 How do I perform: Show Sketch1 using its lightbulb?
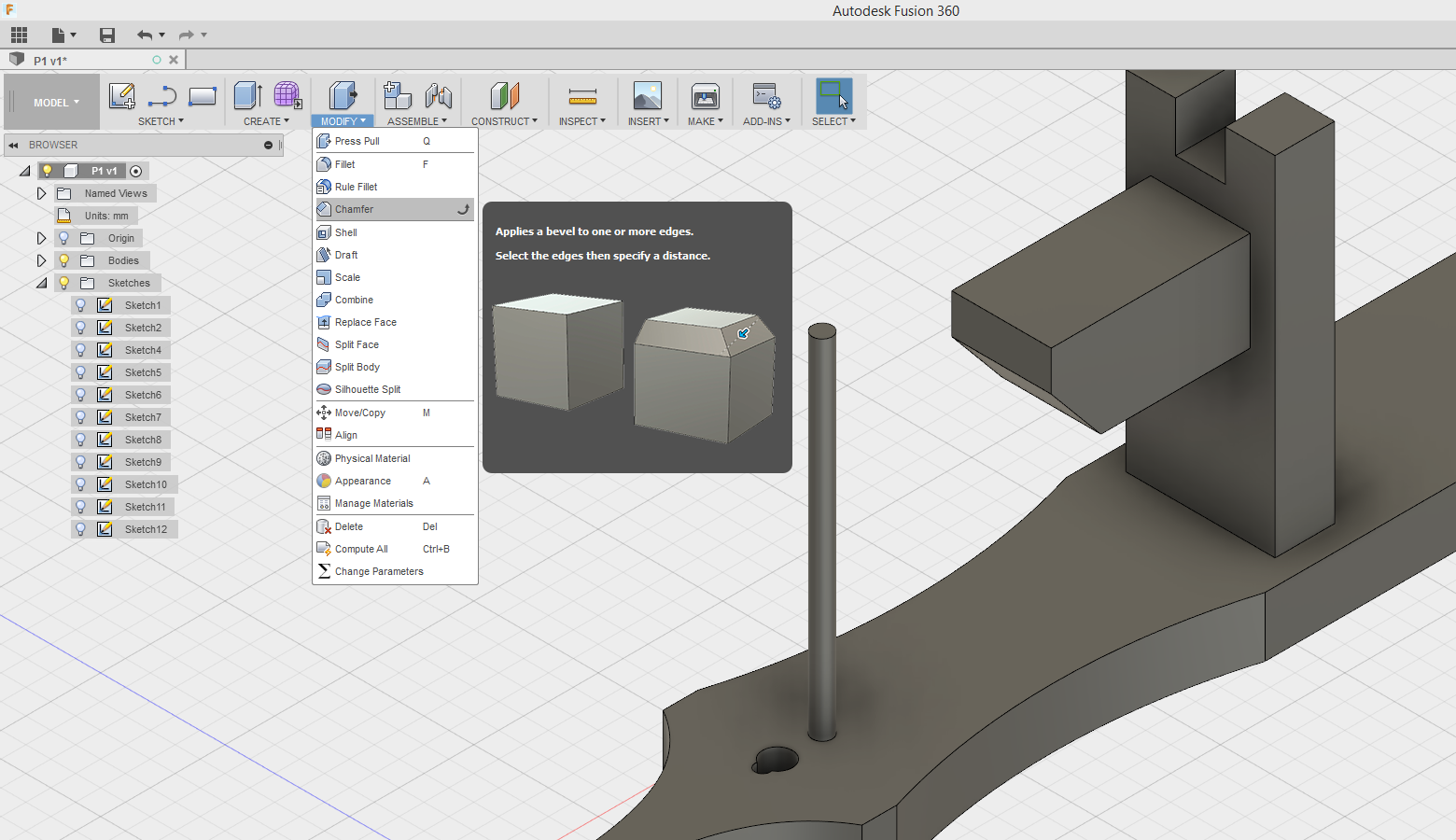[80, 305]
